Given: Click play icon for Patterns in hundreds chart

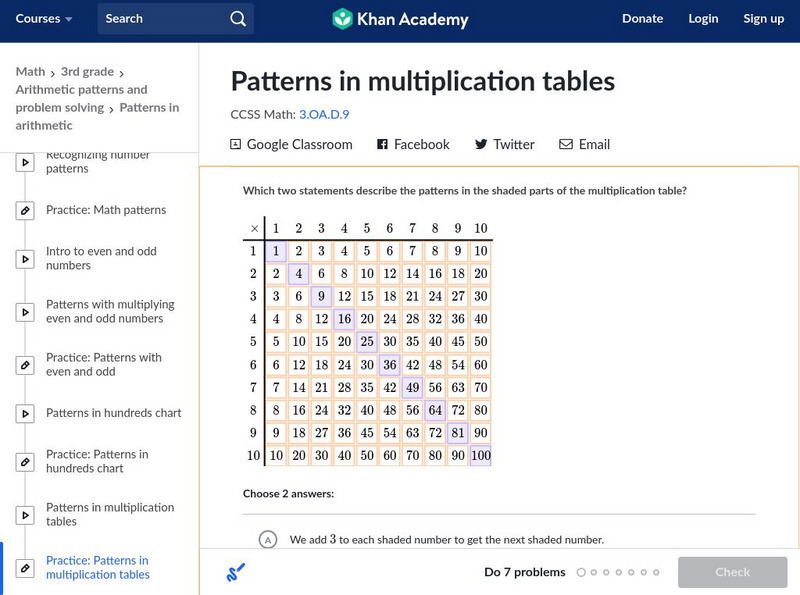Looking at the screenshot, I should pos(25,413).
